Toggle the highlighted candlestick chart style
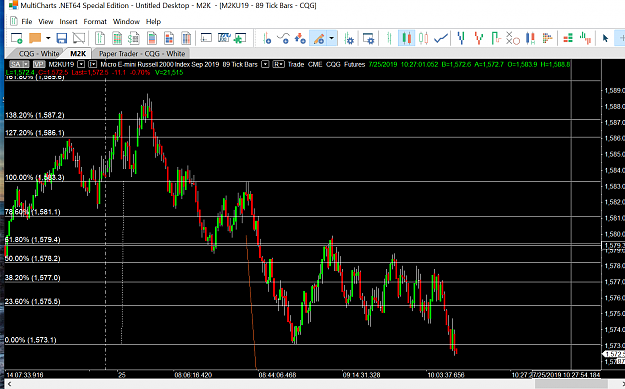The height and width of the screenshot is (389, 625). (406, 38)
